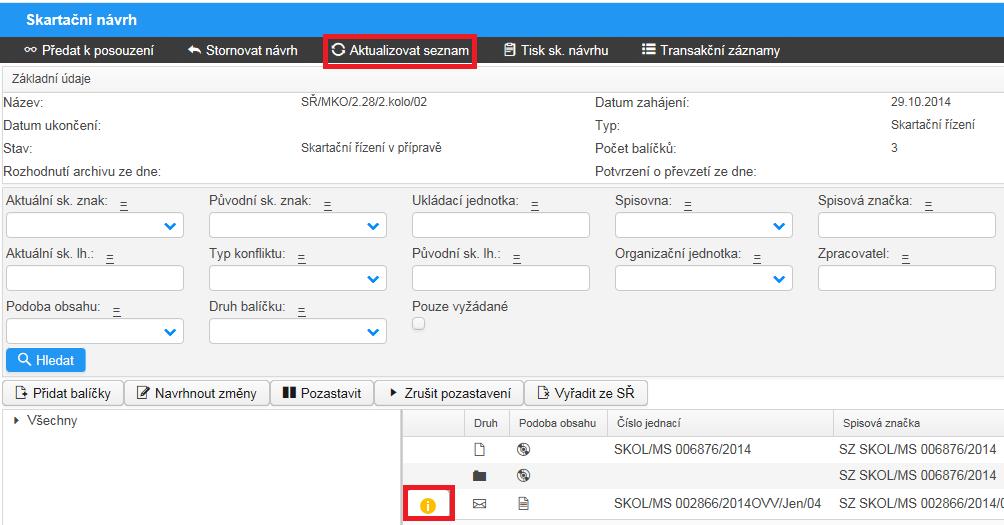Select cell SKOL/MS 002866/2014OVV/Jen/04

click(x=717, y=504)
